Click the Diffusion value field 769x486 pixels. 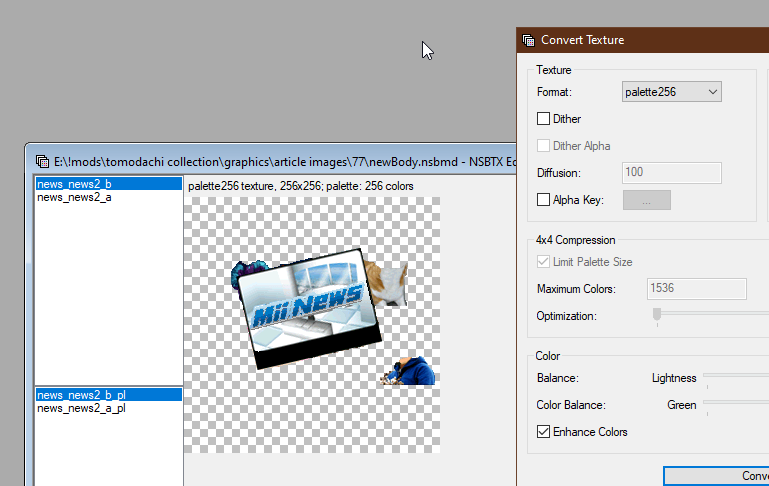coord(671,173)
